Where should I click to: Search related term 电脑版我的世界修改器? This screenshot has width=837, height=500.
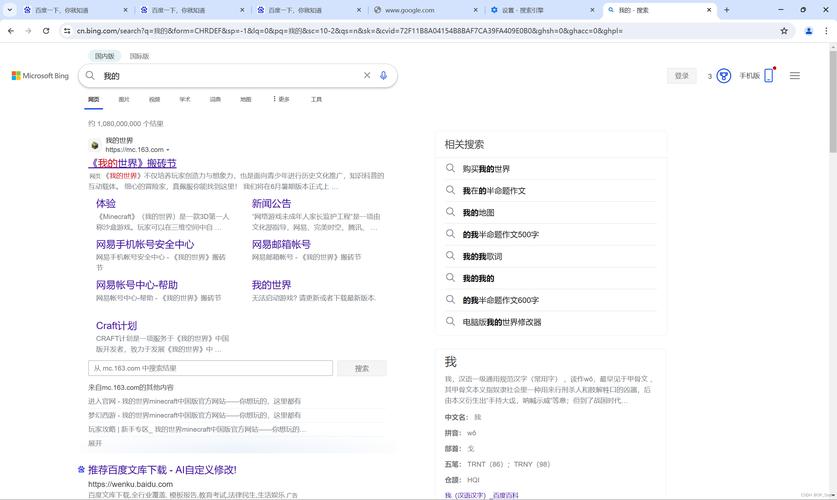pos(502,322)
